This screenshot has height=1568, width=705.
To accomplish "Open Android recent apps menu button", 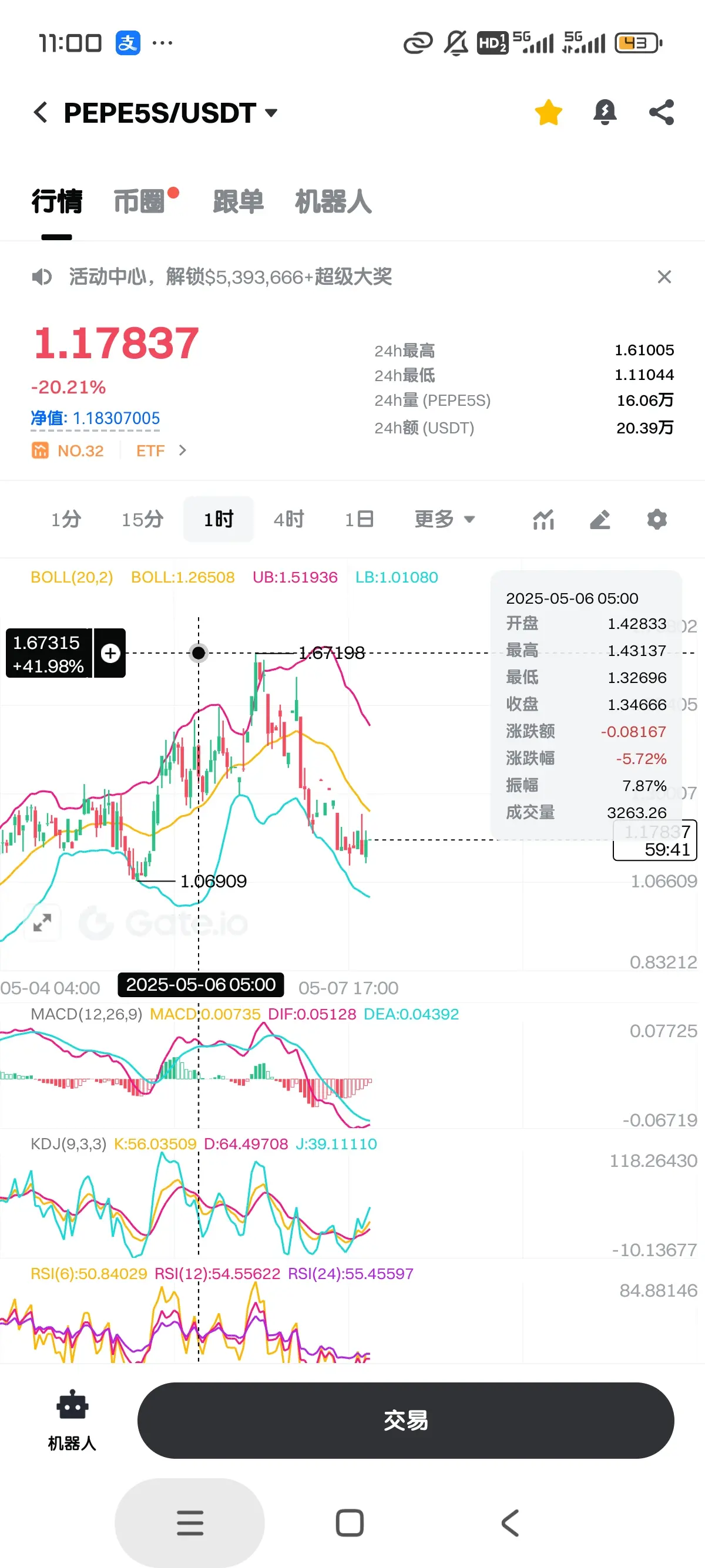I will click(190, 1523).
